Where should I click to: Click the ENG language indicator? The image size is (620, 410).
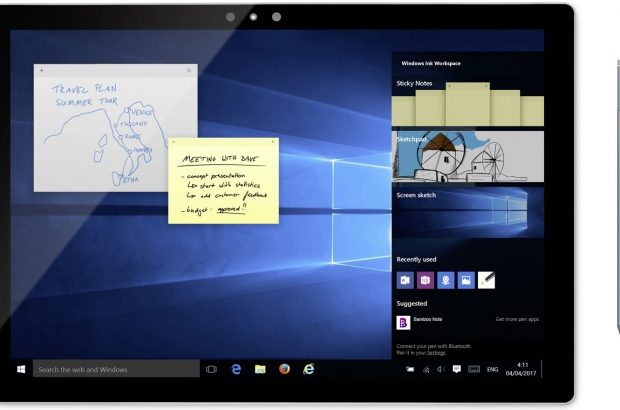[492, 369]
